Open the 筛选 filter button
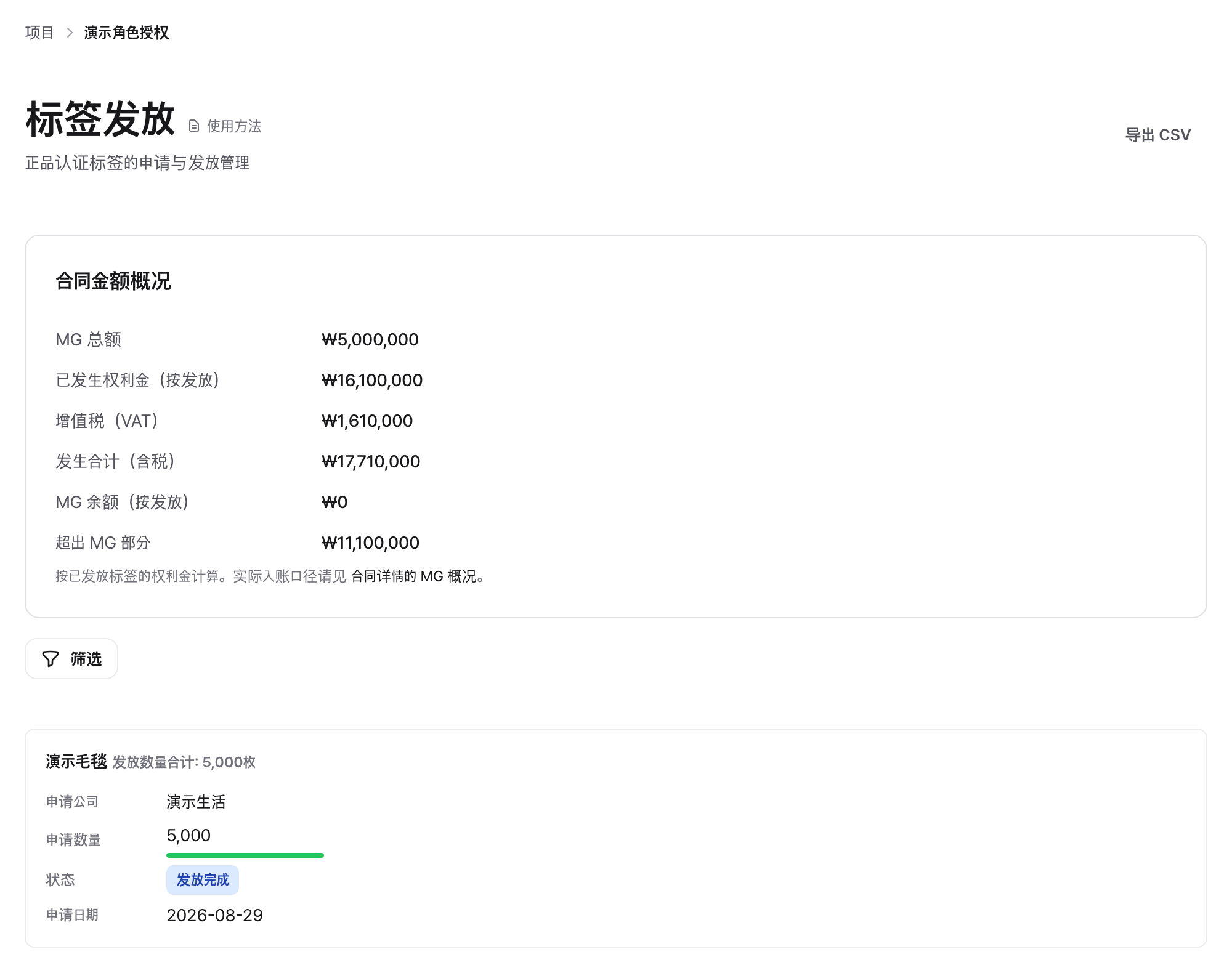This screenshot has width=1232, height=973. pos(71,659)
